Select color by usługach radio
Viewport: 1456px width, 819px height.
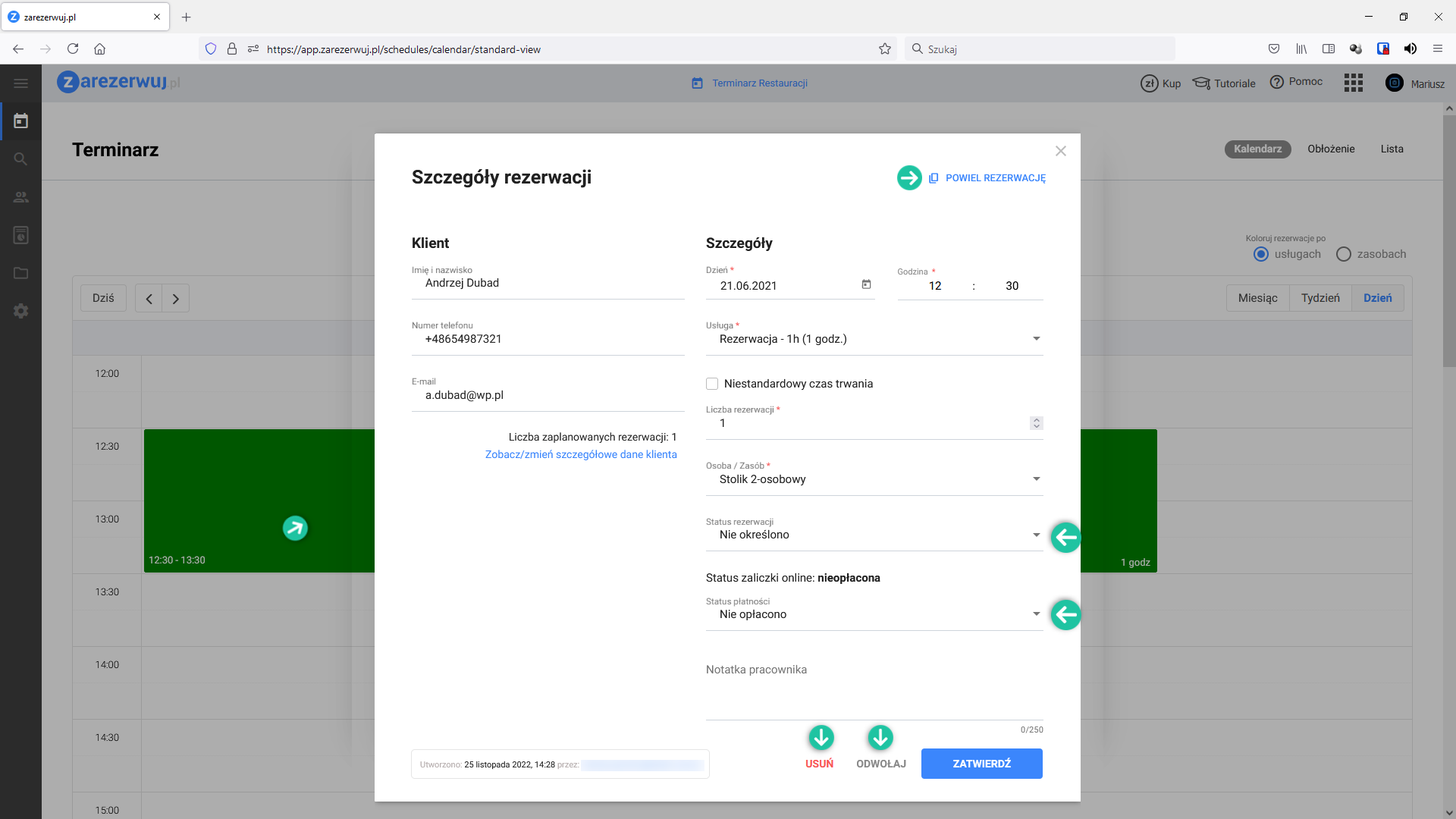click(1261, 254)
